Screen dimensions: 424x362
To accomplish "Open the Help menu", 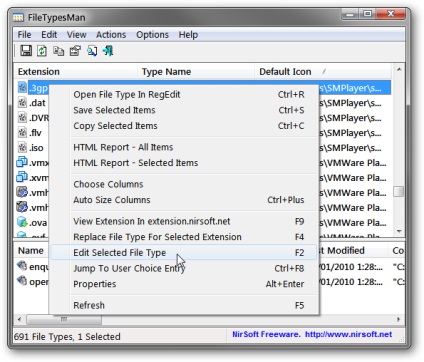I will (188, 35).
